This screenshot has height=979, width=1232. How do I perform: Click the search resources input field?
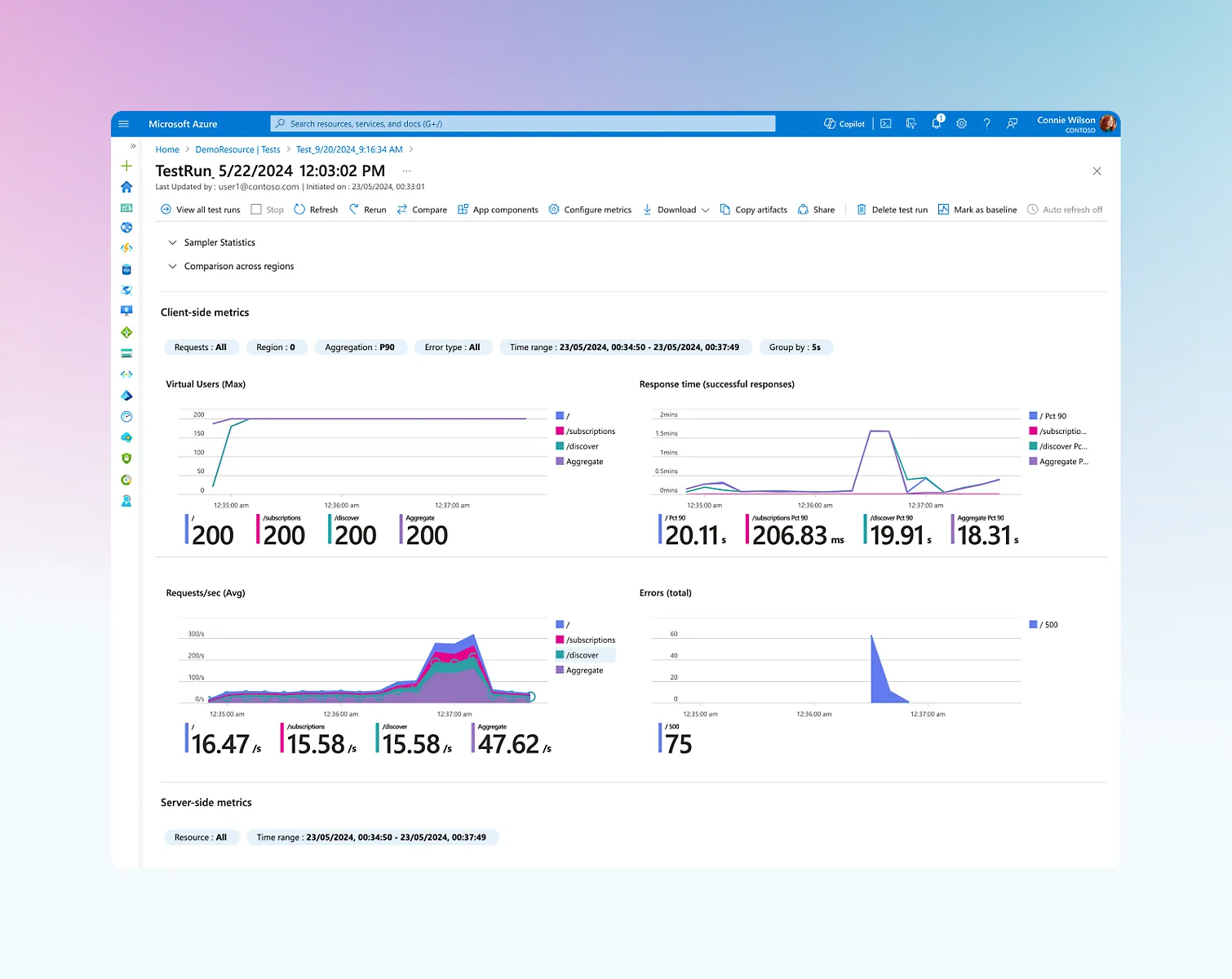[522, 124]
